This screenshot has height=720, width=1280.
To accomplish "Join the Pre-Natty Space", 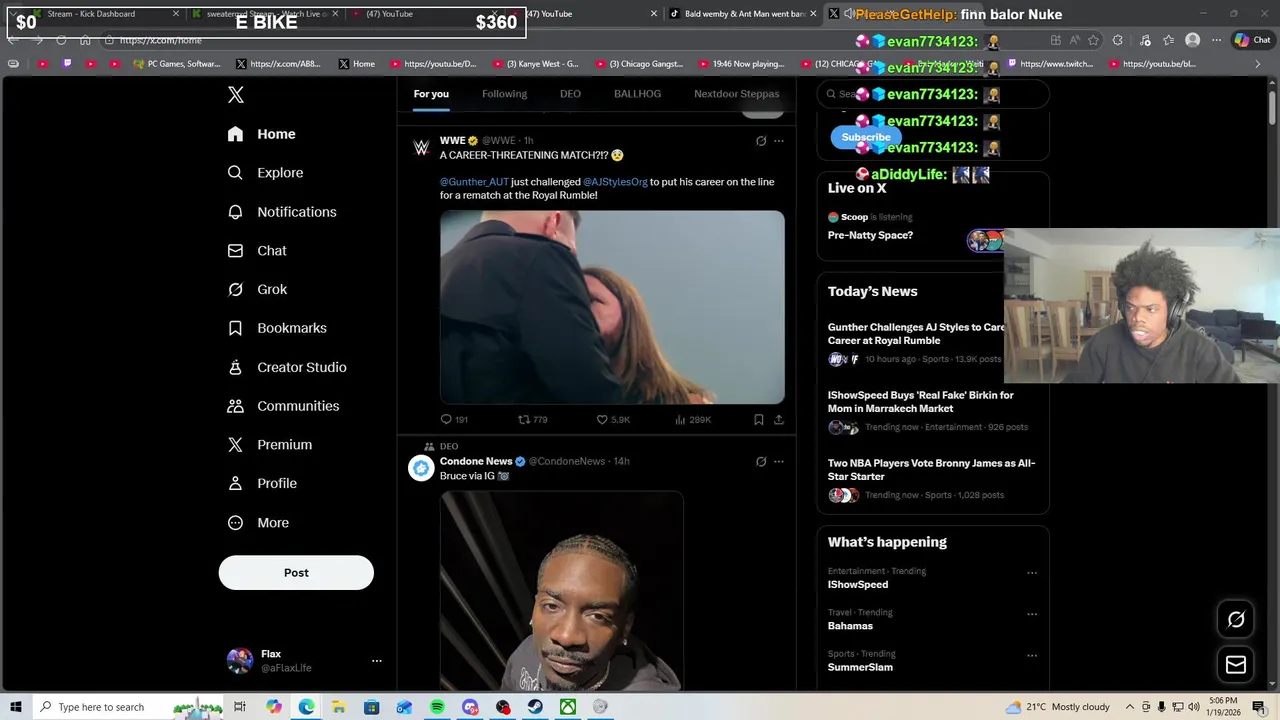I will click(870, 235).
